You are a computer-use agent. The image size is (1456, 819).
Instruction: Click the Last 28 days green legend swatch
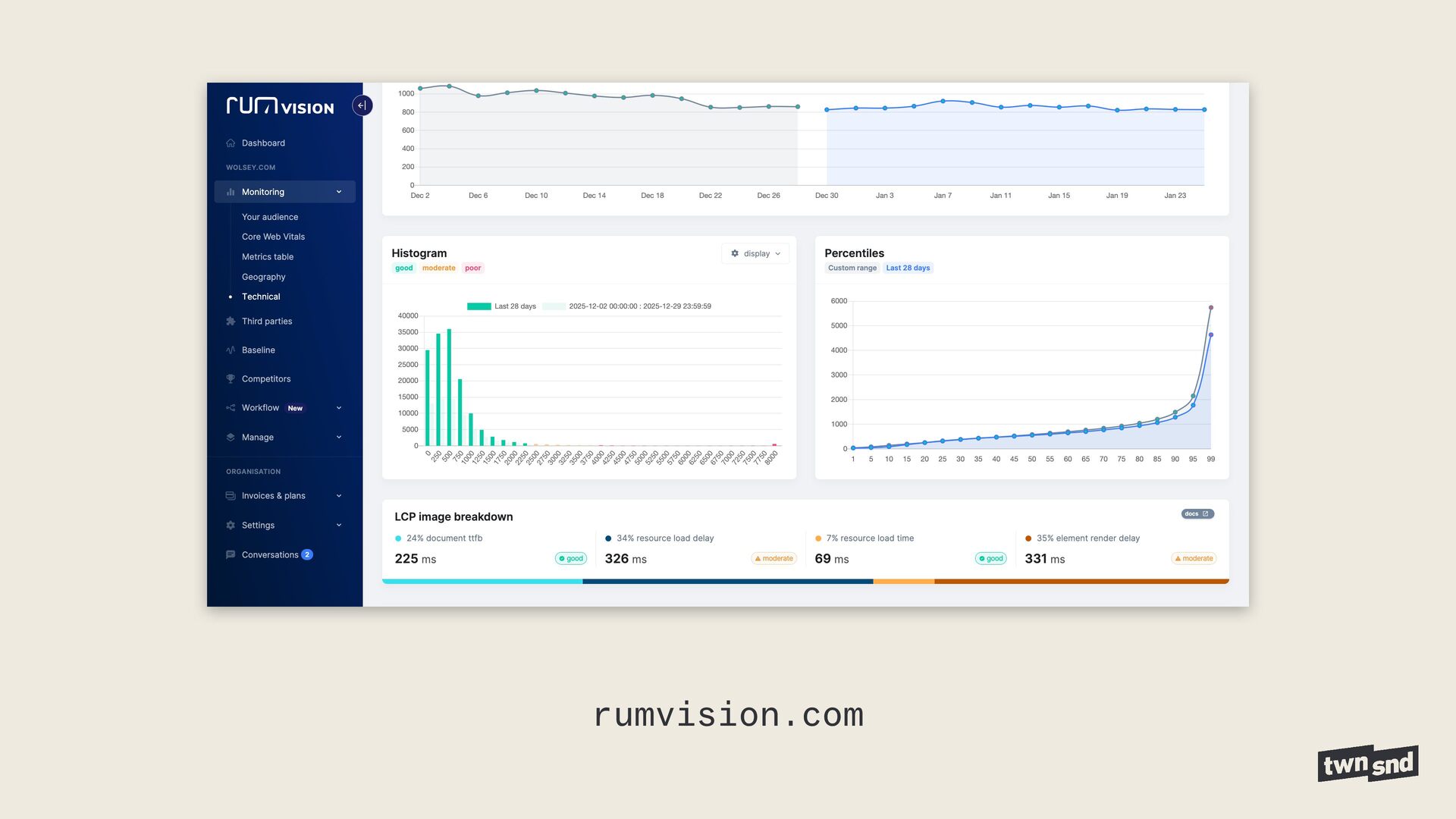tap(479, 306)
